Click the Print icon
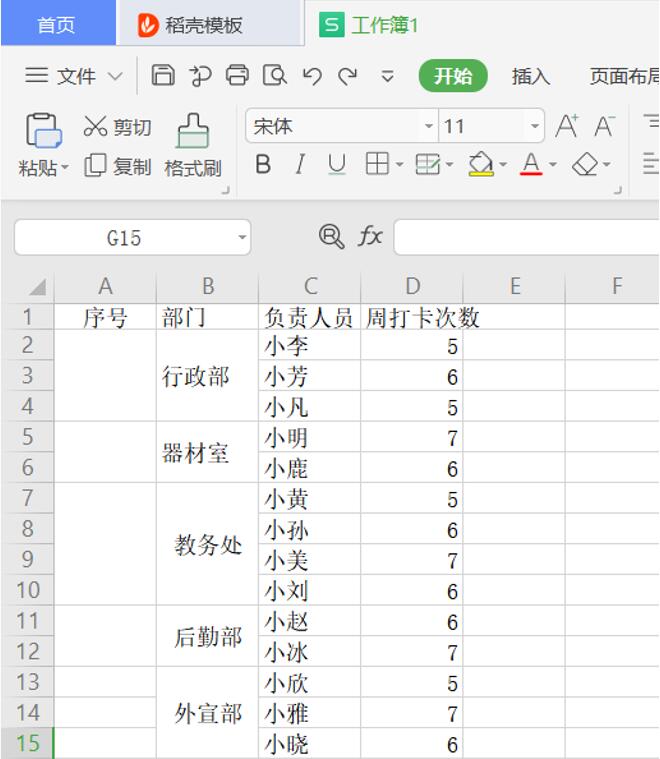Viewport: 660px width, 759px height. tap(237, 75)
